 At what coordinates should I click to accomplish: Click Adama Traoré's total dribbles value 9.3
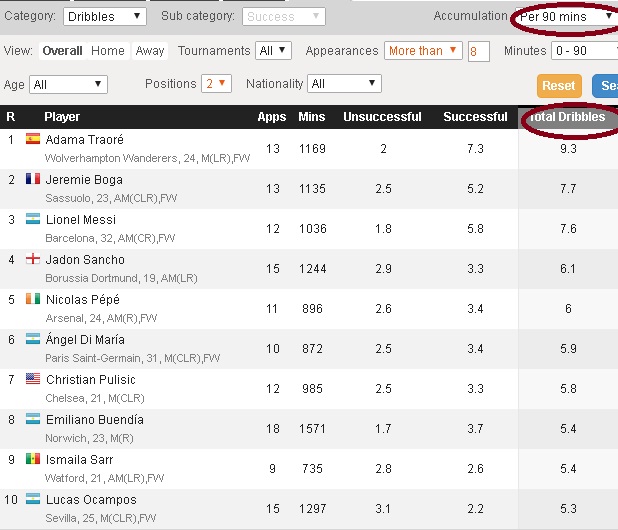click(568, 149)
